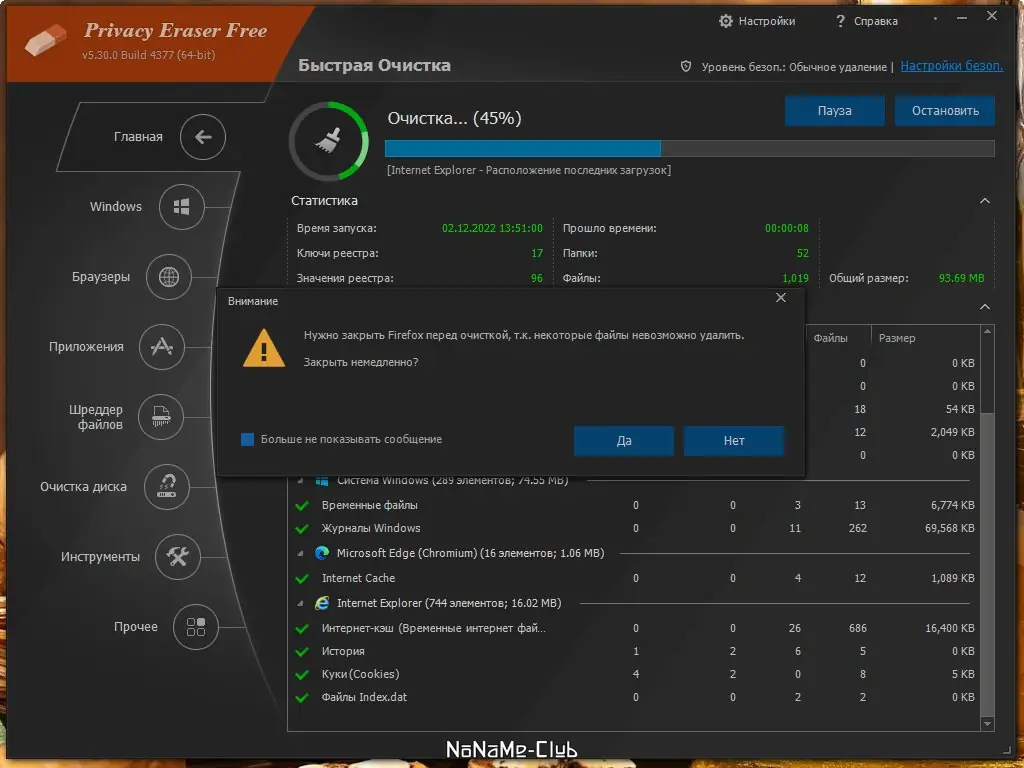The height and width of the screenshot is (768, 1024).
Task: Open the Инструменты wrench icon
Action: coord(178,556)
